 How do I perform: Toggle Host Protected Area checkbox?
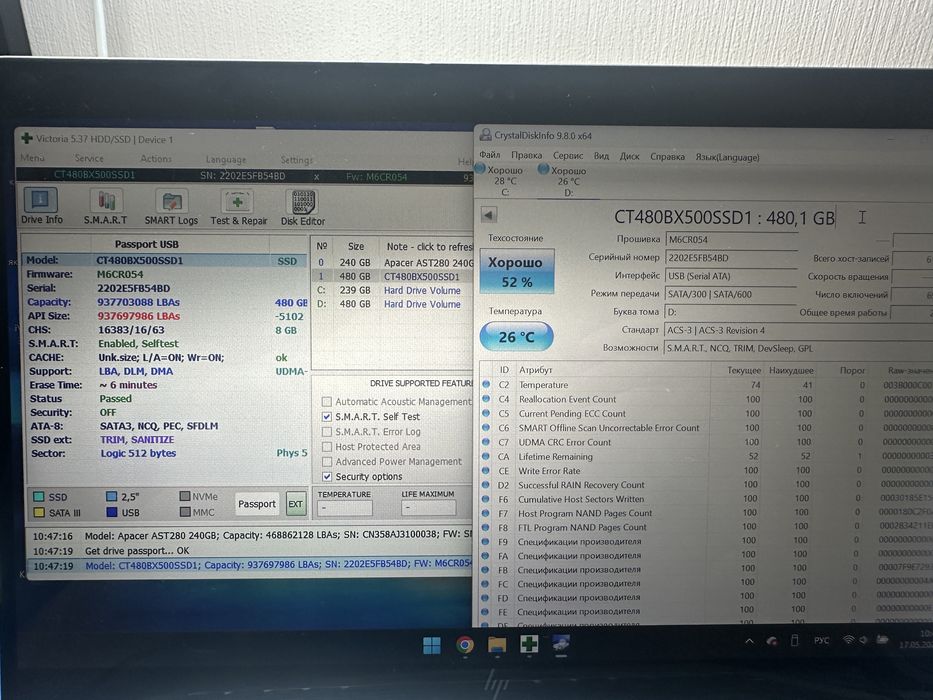327,446
